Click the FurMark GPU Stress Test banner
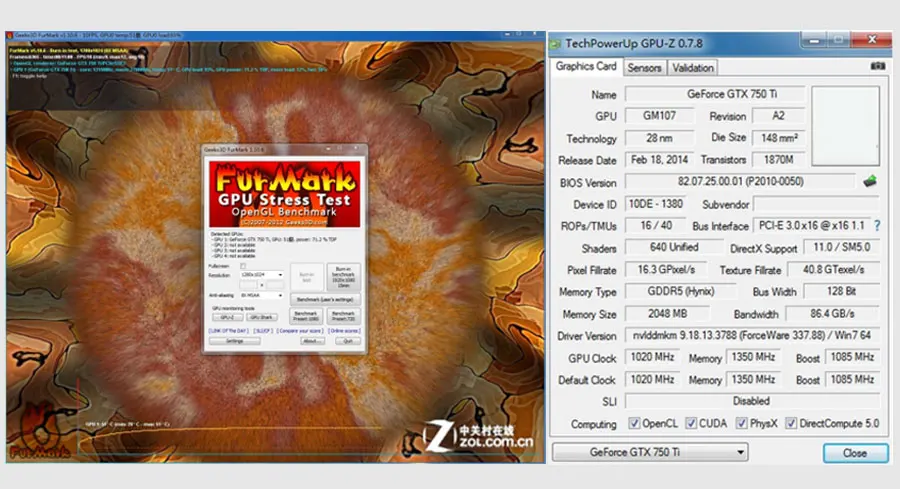The width and height of the screenshot is (900, 489). coord(285,194)
